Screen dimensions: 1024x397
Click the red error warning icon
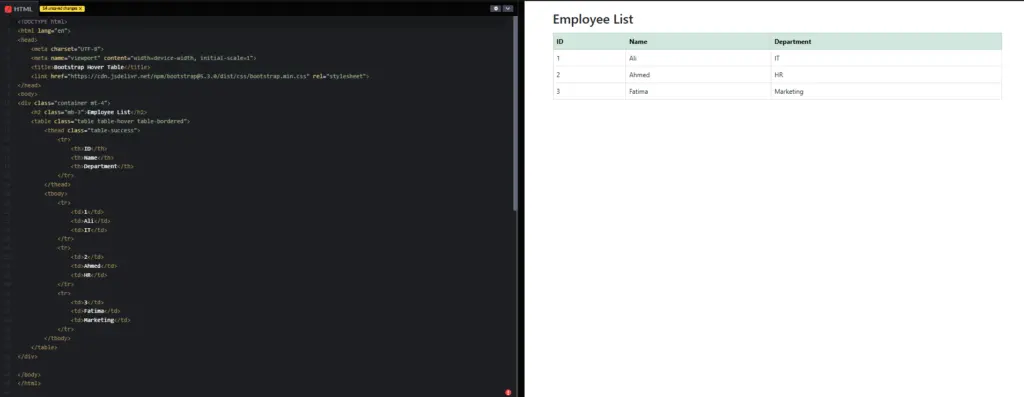pos(508,392)
